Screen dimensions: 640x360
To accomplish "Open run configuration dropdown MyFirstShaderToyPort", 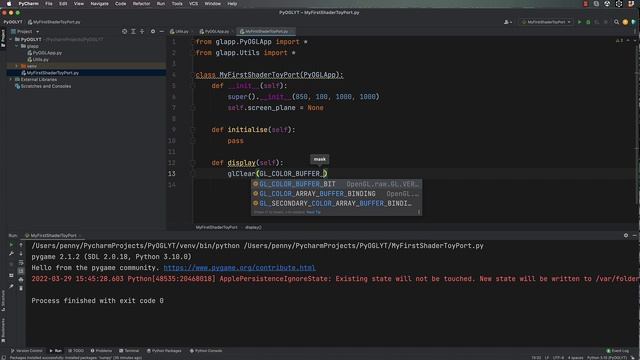I will point(546,22).
